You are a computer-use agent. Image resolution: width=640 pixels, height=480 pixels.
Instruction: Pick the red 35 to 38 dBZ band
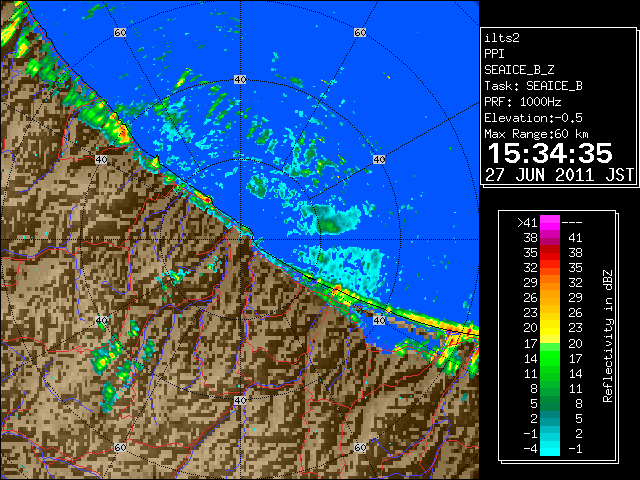click(x=550, y=253)
